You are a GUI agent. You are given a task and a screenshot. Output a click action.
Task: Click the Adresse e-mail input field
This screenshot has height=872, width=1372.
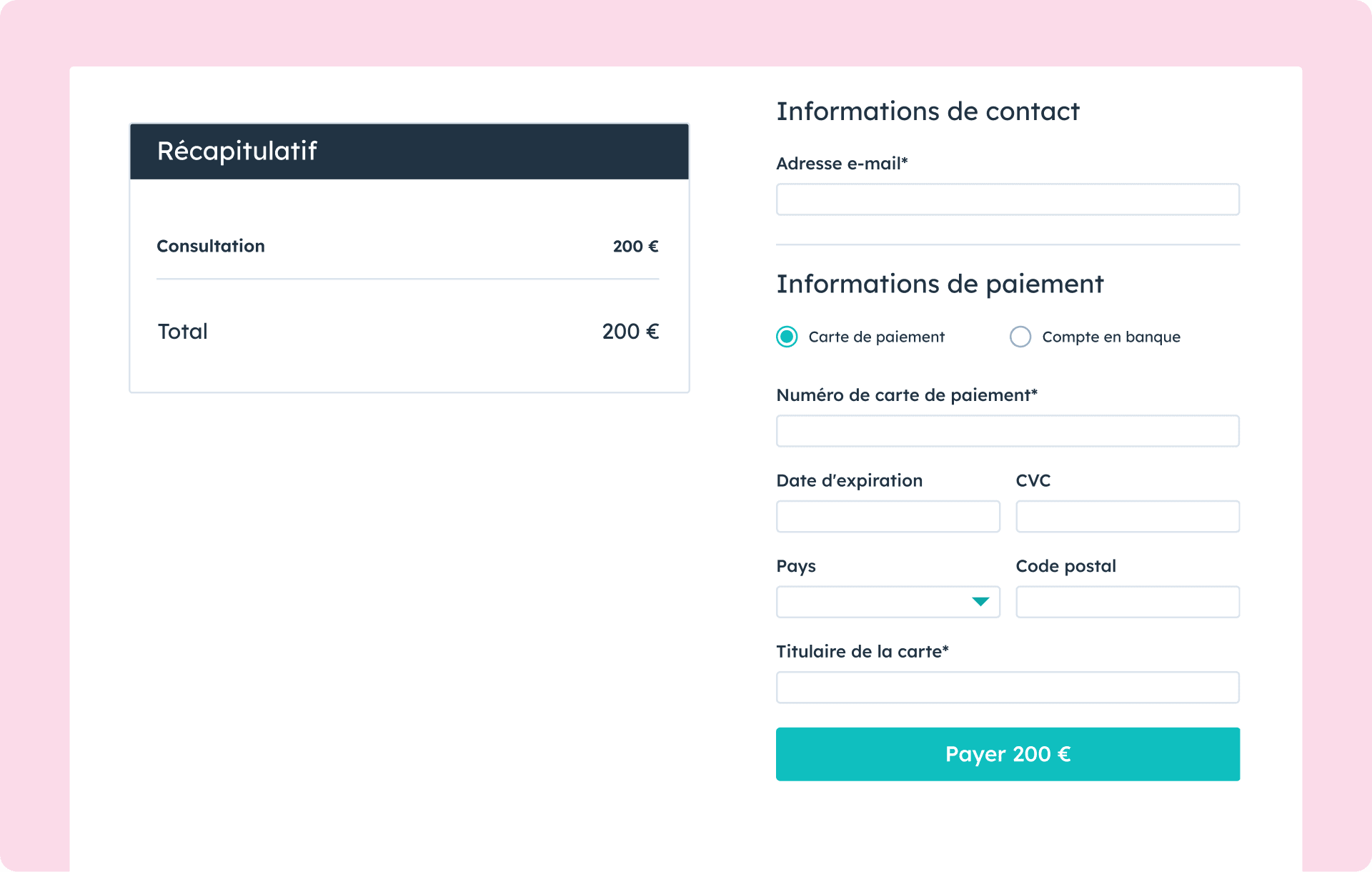(x=1008, y=199)
